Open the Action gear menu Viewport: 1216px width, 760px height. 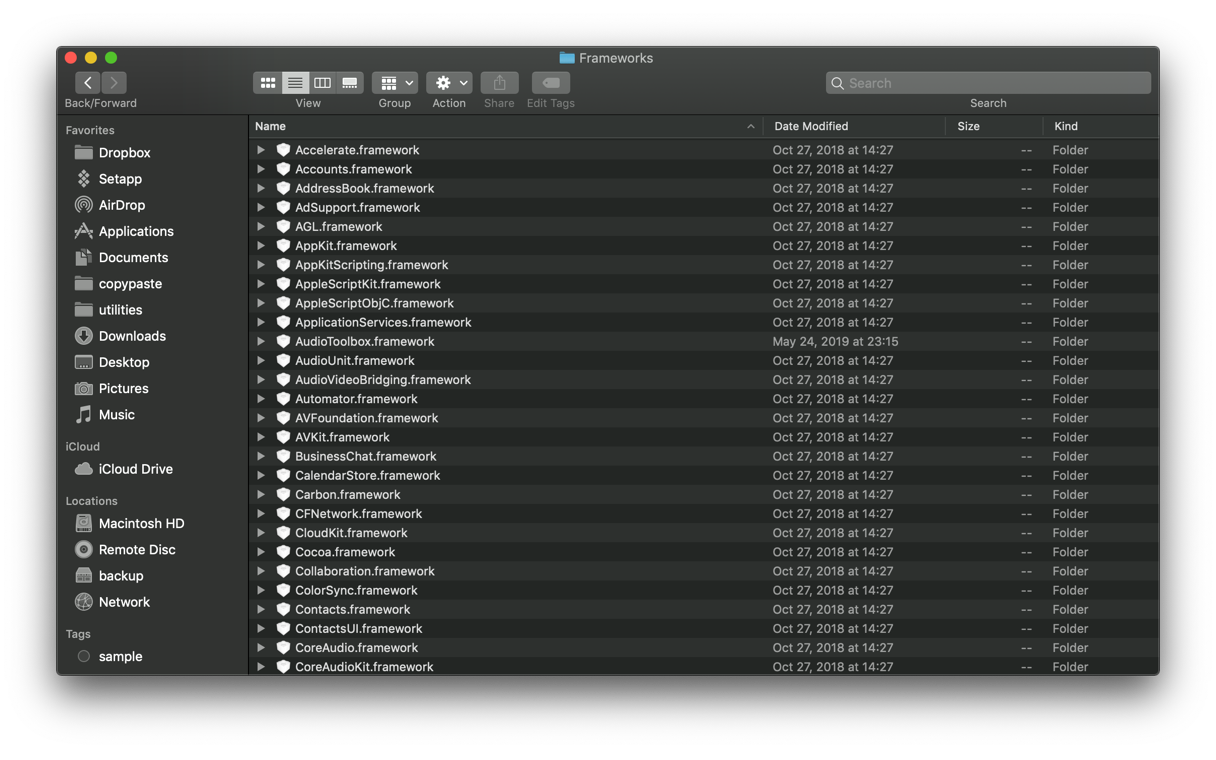[x=449, y=83]
